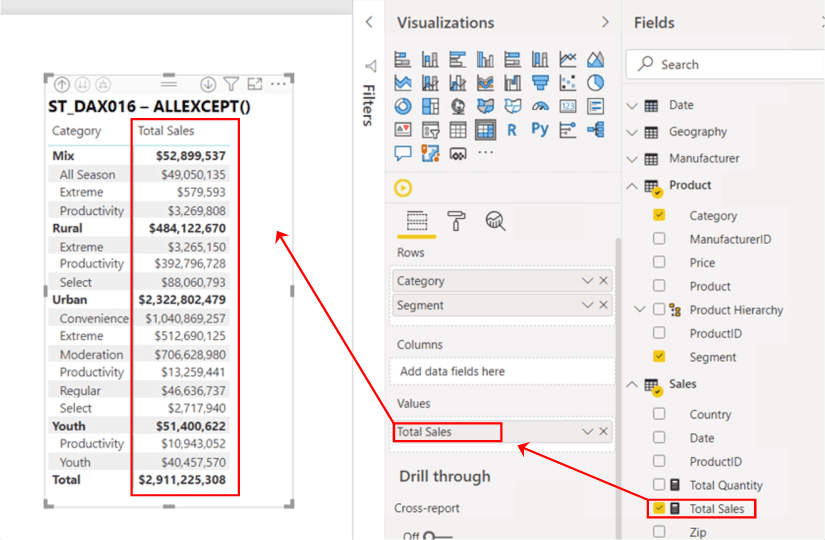
Task: Select the Urban row in matrix
Action: click(139, 299)
